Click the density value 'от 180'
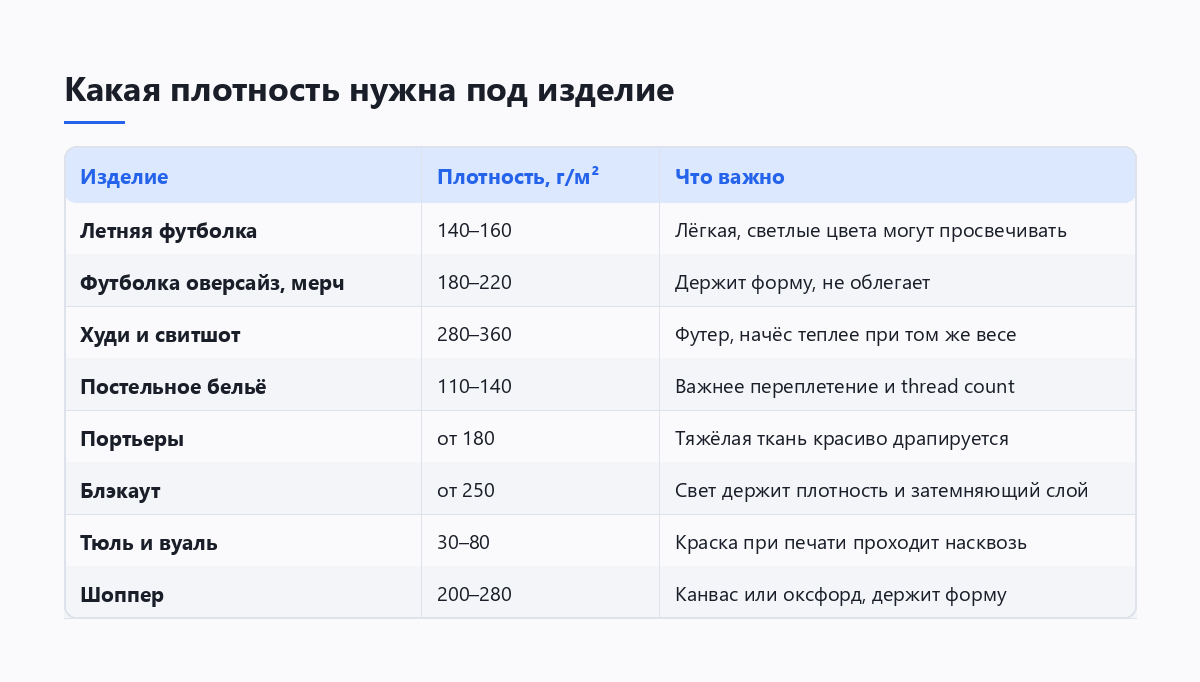The height and width of the screenshot is (682, 1200). (x=466, y=439)
